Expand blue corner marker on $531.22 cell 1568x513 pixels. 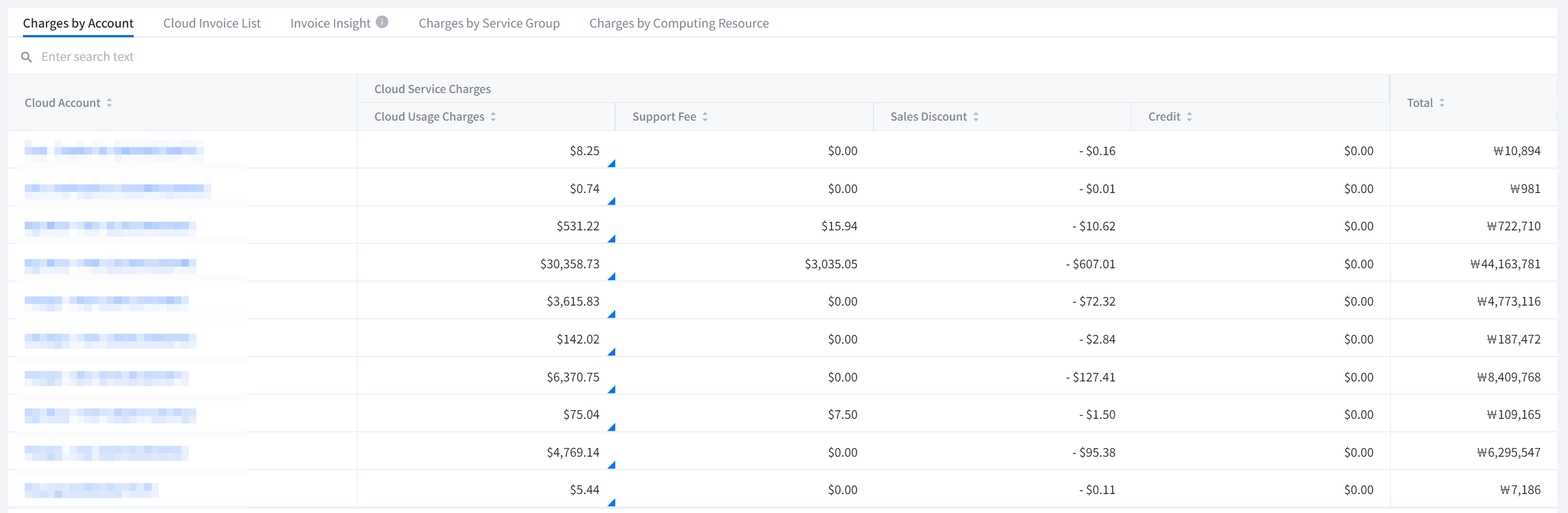(612, 239)
